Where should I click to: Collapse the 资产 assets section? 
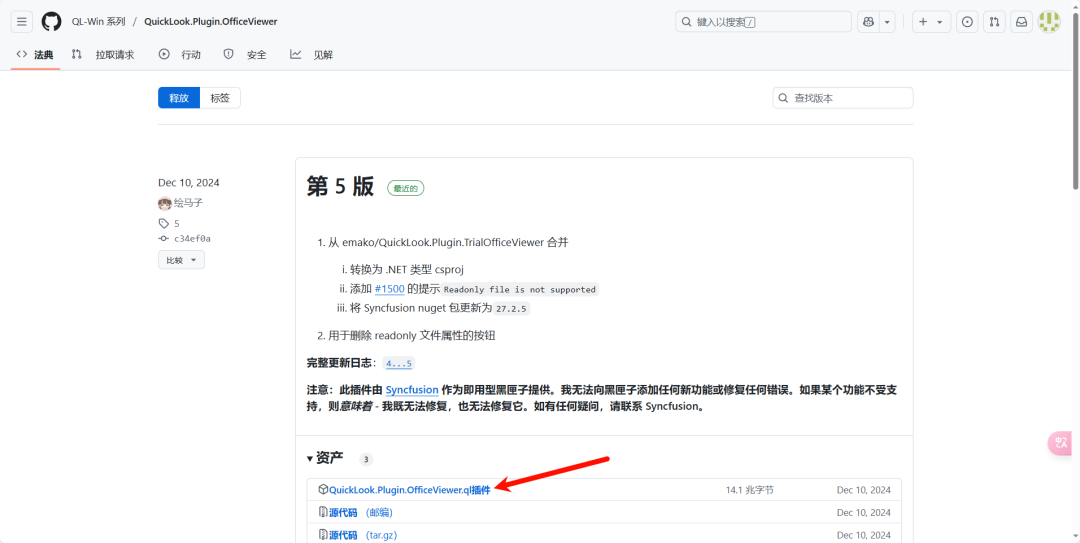(x=325, y=458)
